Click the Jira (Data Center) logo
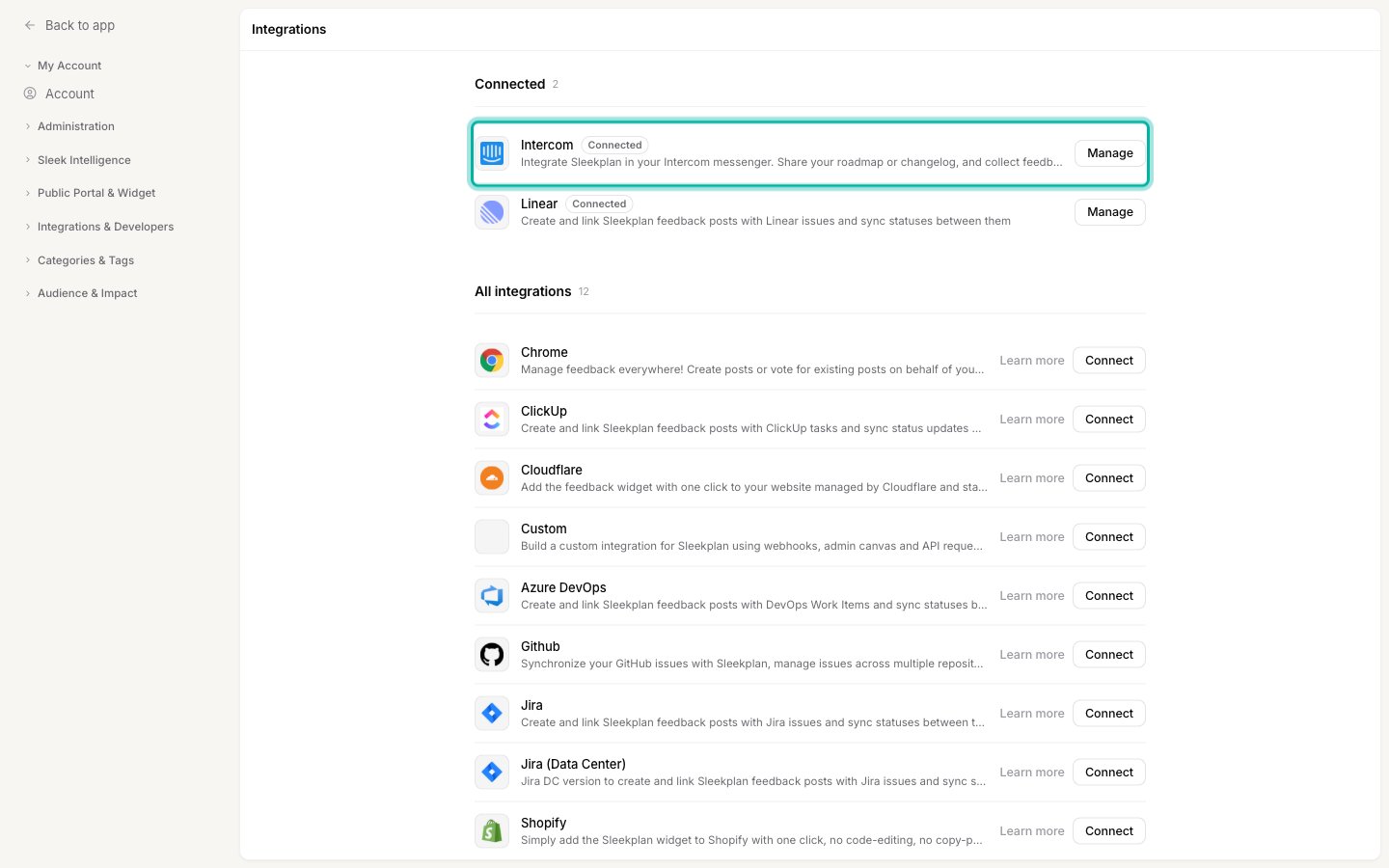The width and height of the screenshot is (1389, 868). (492, 773)
